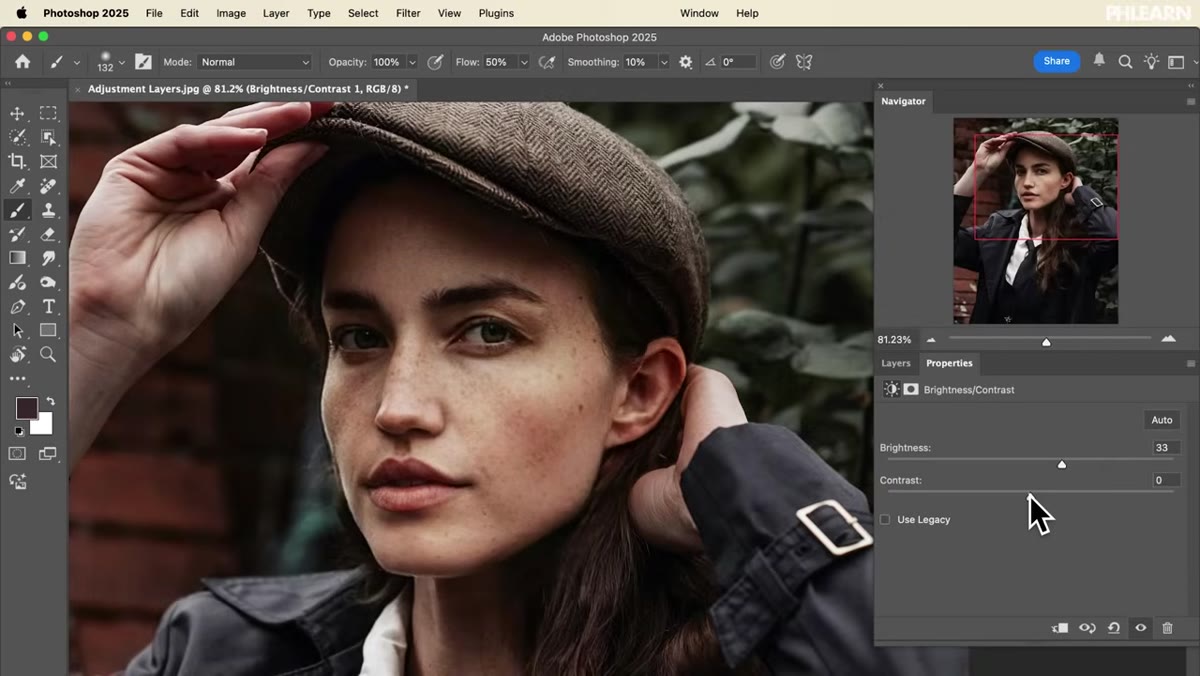Toggle symmetry paint butterfly icon
1200x676 pixels.
point(804,62)
